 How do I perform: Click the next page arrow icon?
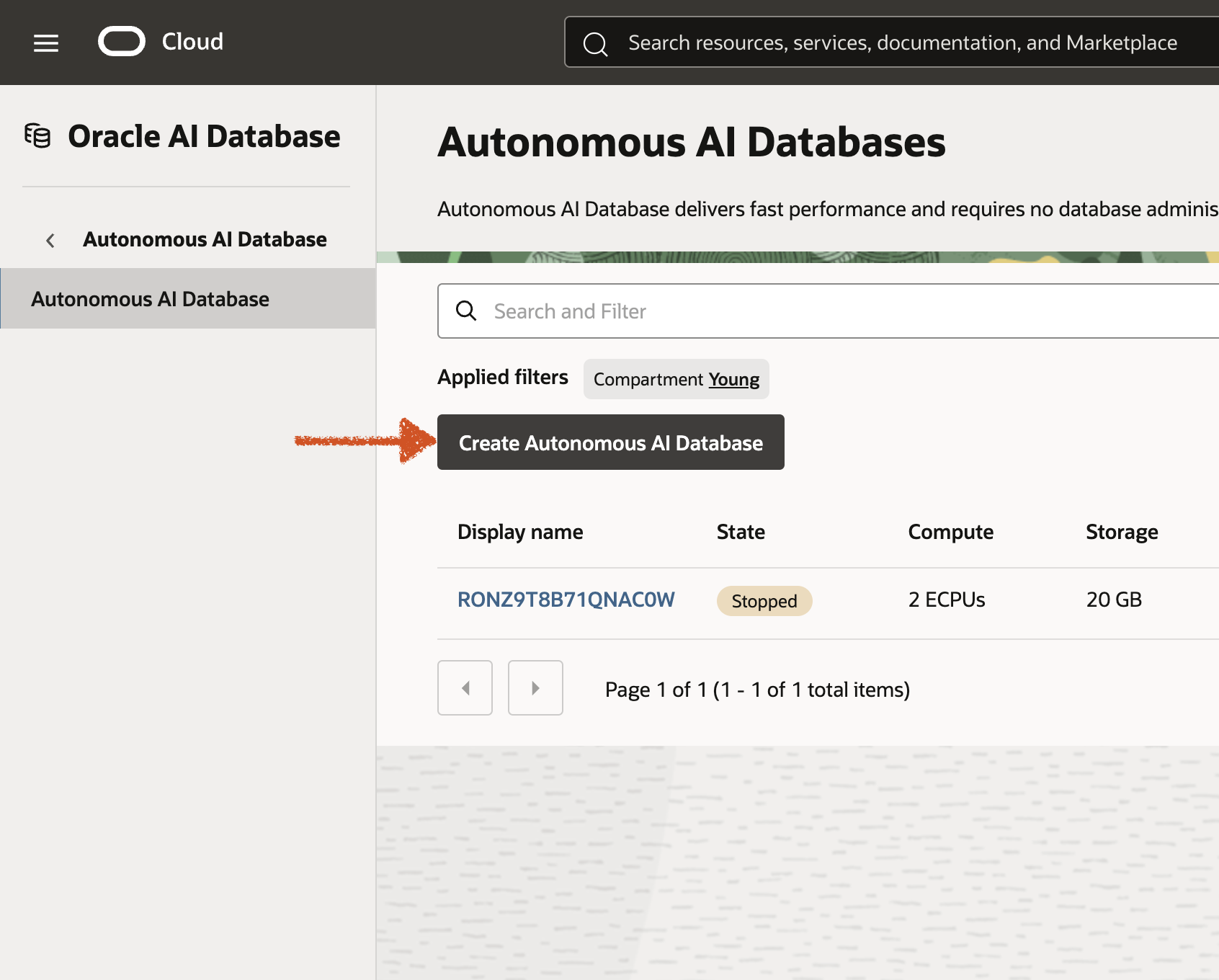pos(535,688)
